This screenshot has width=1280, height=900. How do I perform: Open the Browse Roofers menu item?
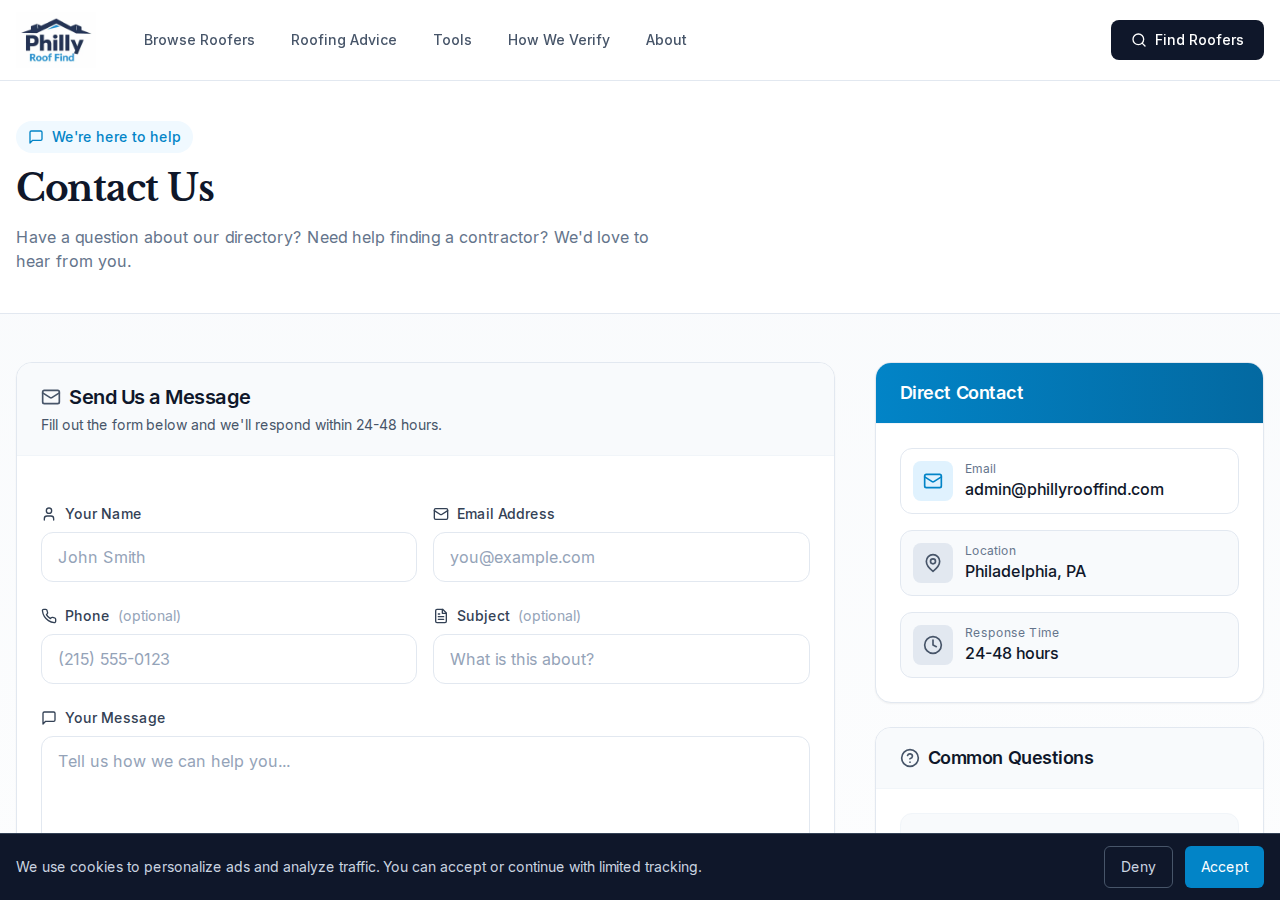tap(199, 40)
